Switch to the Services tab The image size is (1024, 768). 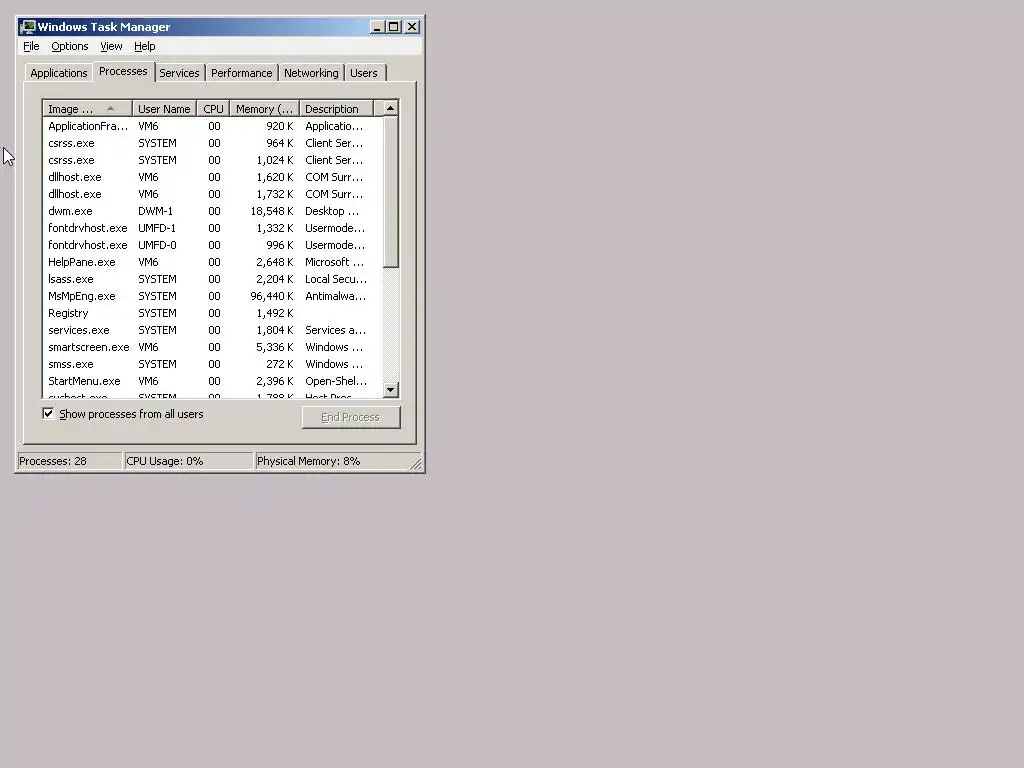179,73
